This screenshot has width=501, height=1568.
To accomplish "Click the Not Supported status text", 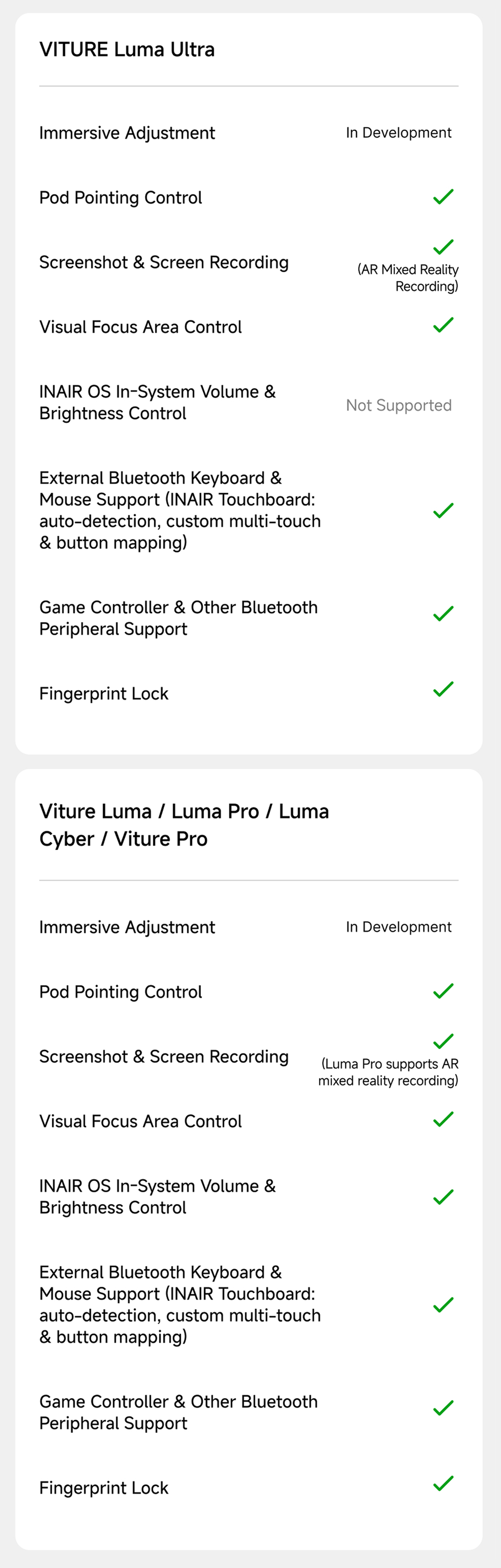I will [399, 405].
